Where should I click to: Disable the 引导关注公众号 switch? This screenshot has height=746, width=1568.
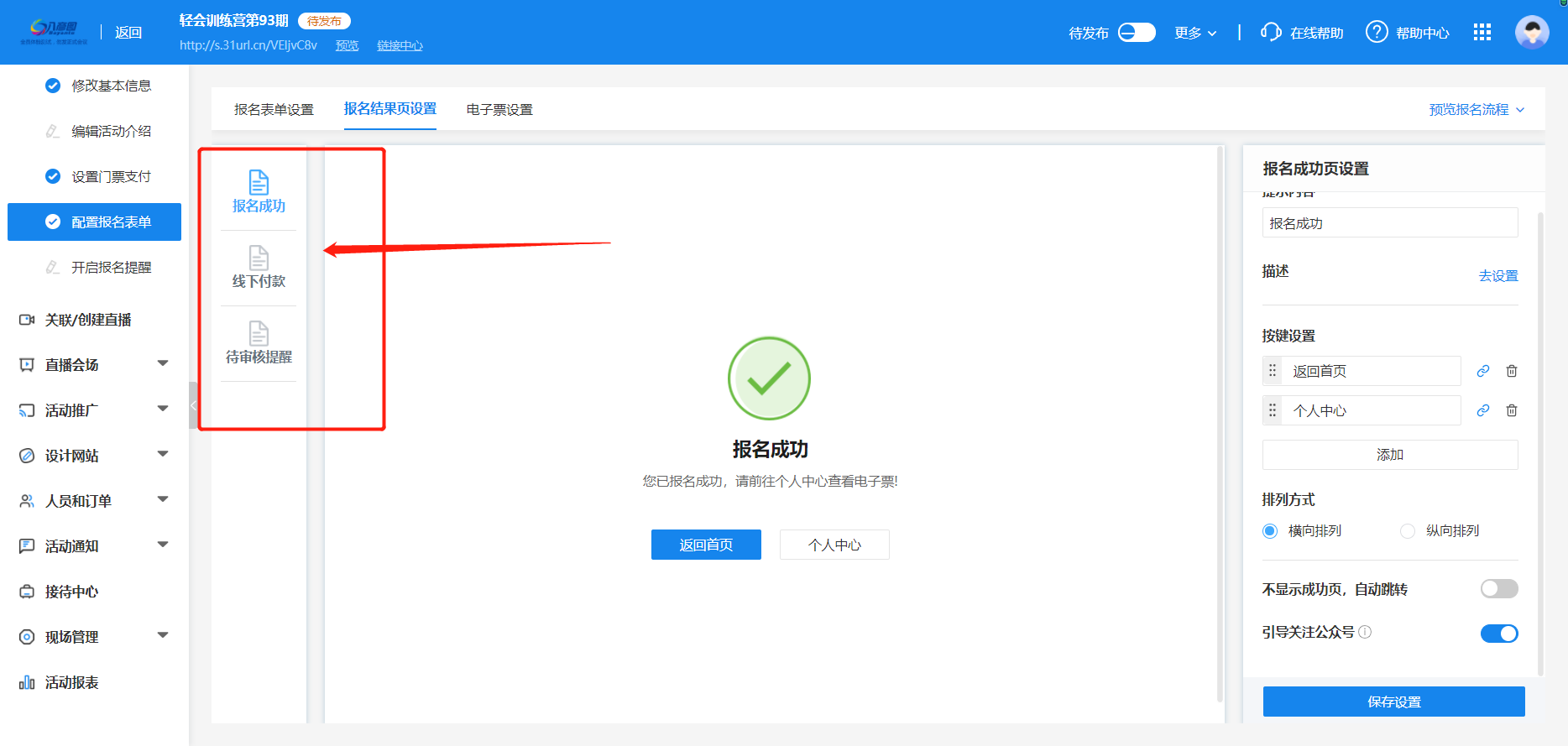pyautogui.click(x=1499, y=634)
